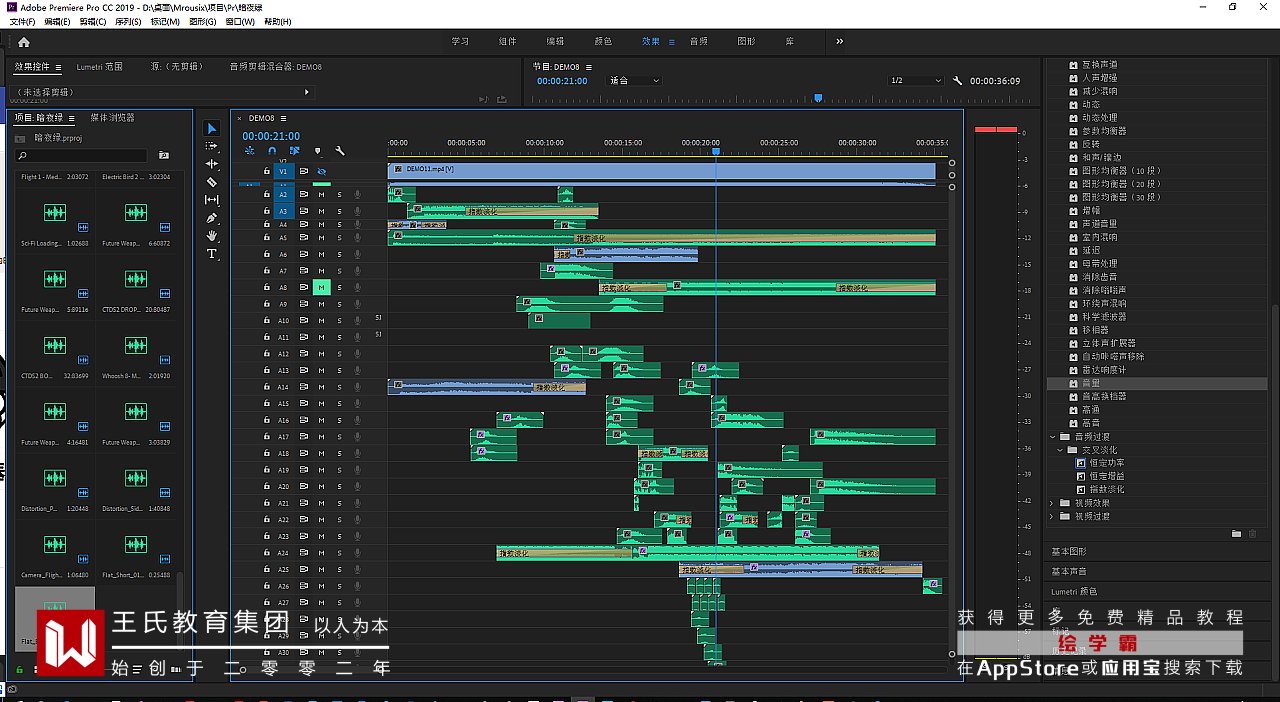Select the Slip tool
This screenshot has width=1280, height=702.
pos(212,200)
